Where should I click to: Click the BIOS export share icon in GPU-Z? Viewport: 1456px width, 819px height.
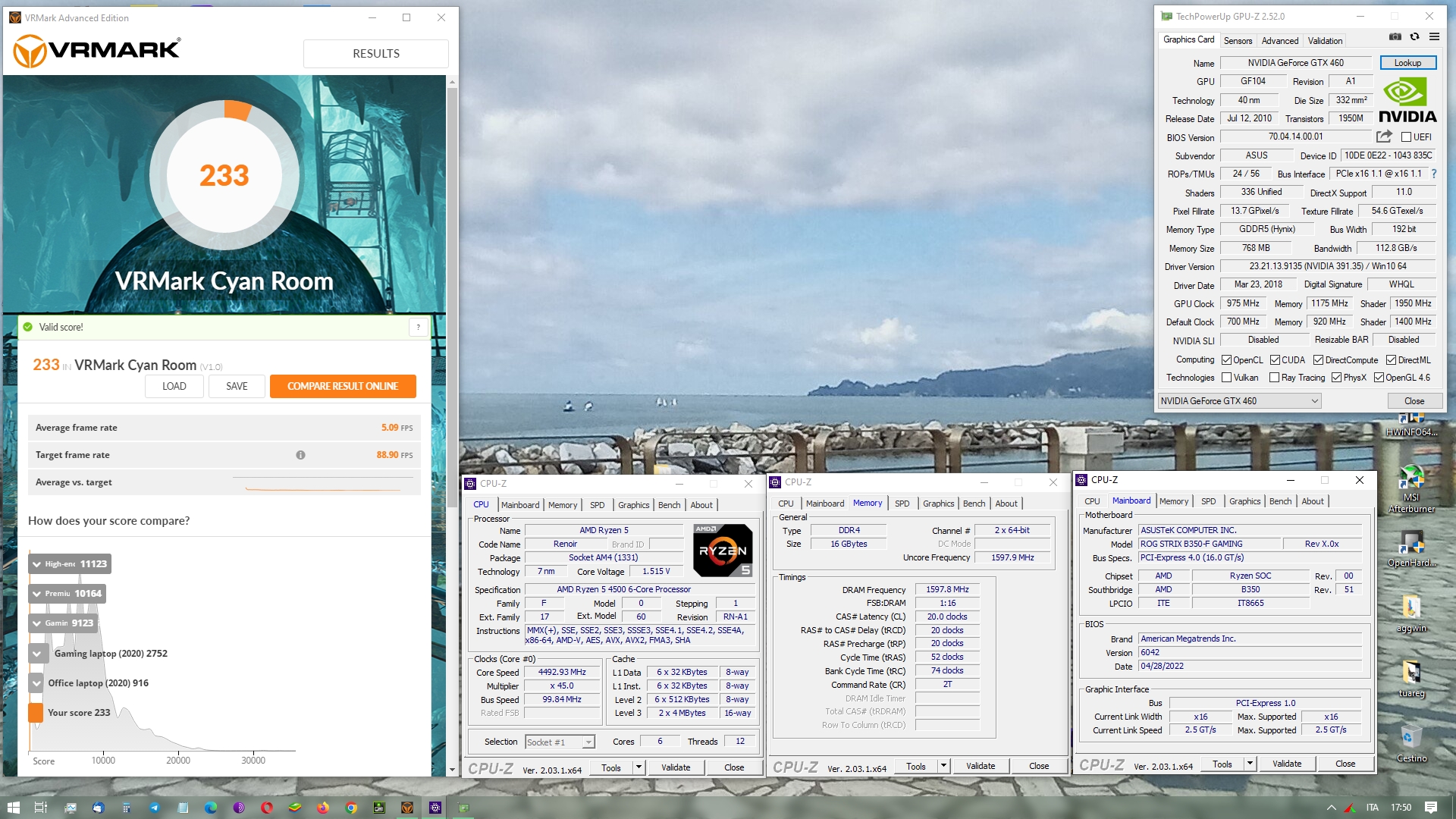tap(1384, 136)
